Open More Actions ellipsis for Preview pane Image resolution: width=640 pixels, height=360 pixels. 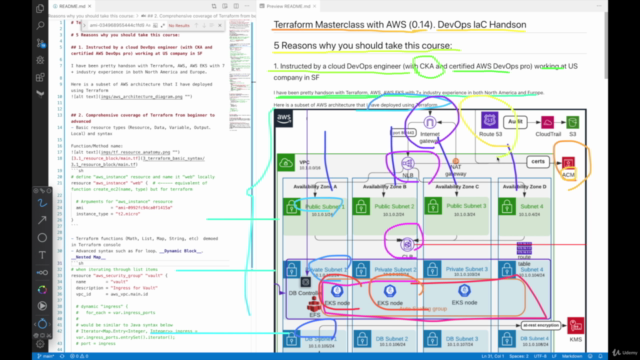(599, 6)
